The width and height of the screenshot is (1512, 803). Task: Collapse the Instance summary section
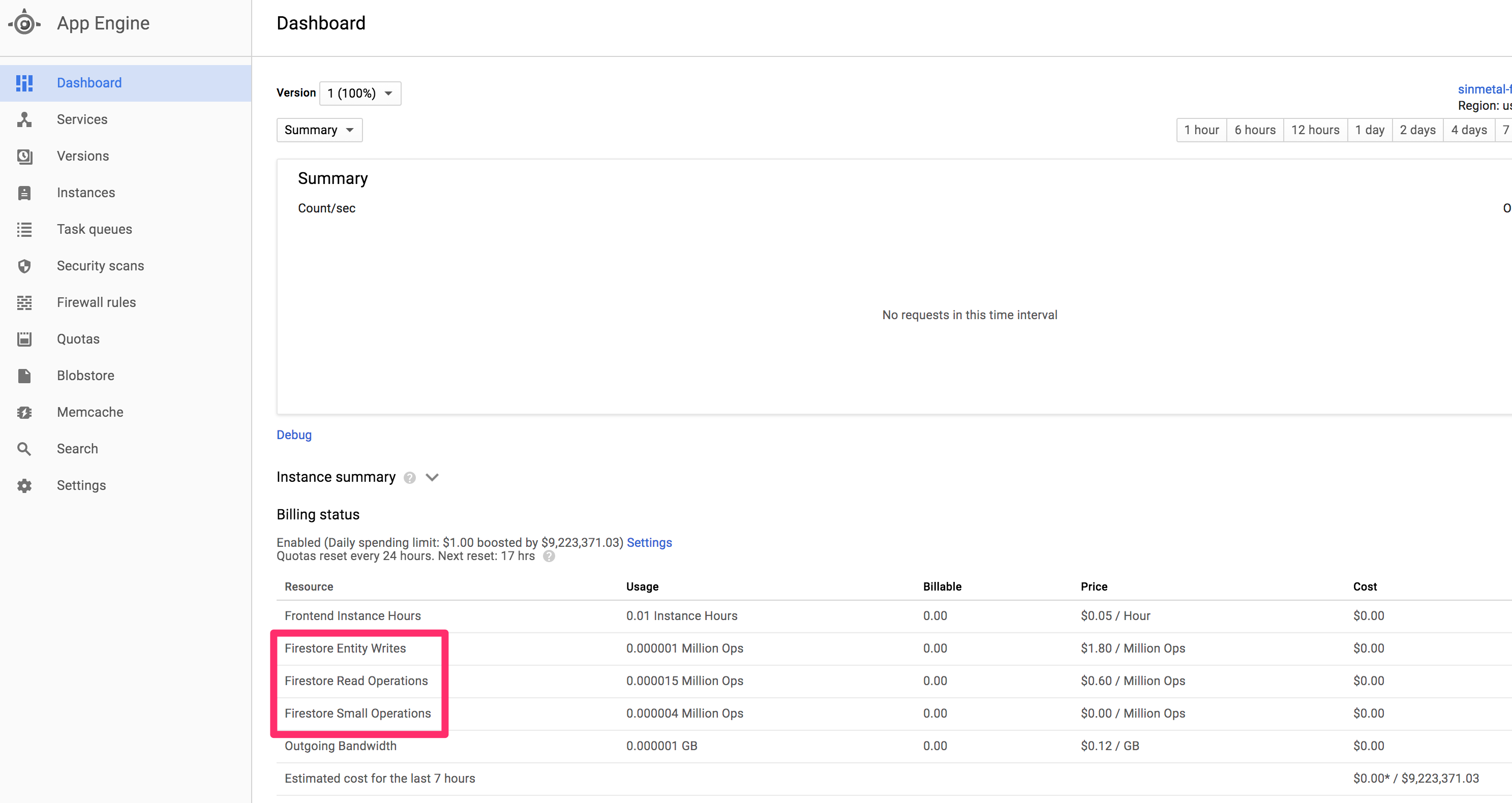[x=432, y=477]
